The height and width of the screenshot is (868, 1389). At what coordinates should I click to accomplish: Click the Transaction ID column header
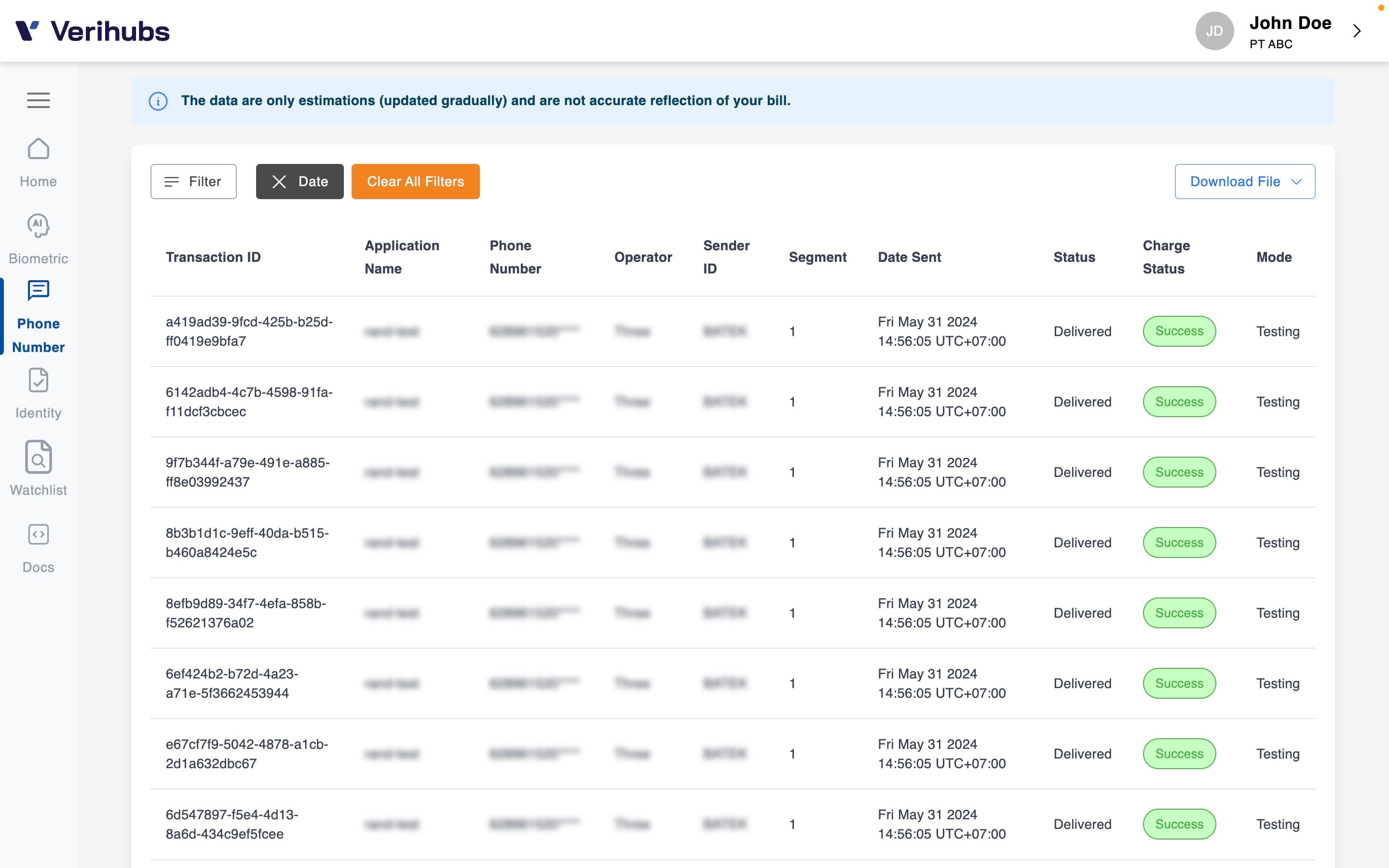[213, 257]
